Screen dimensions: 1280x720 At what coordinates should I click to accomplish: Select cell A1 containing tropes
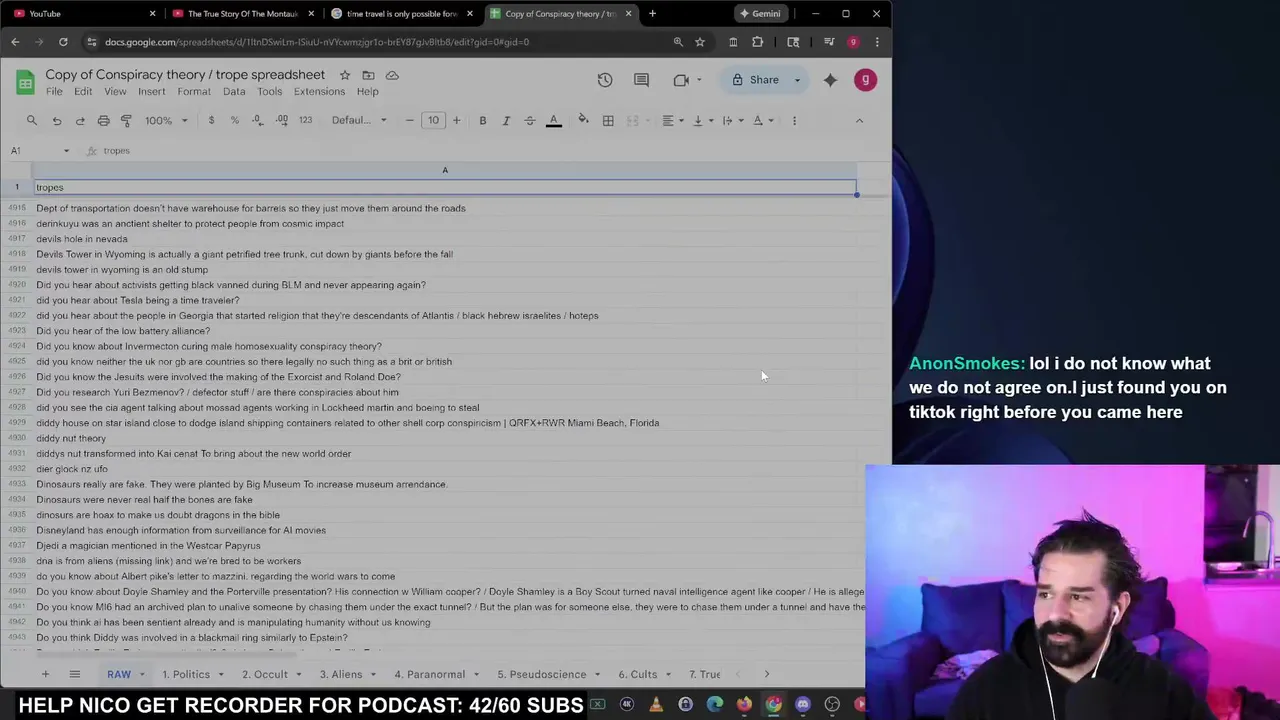coord(445,187)
